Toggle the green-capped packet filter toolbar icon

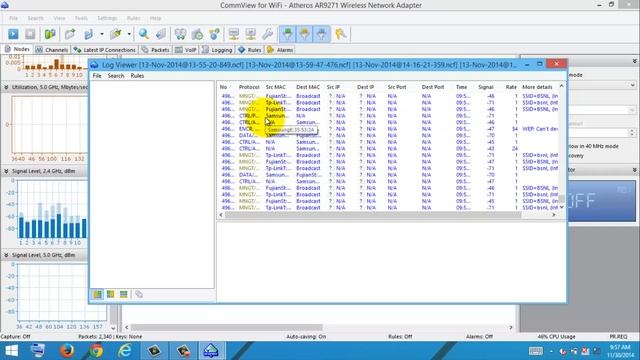287,34
